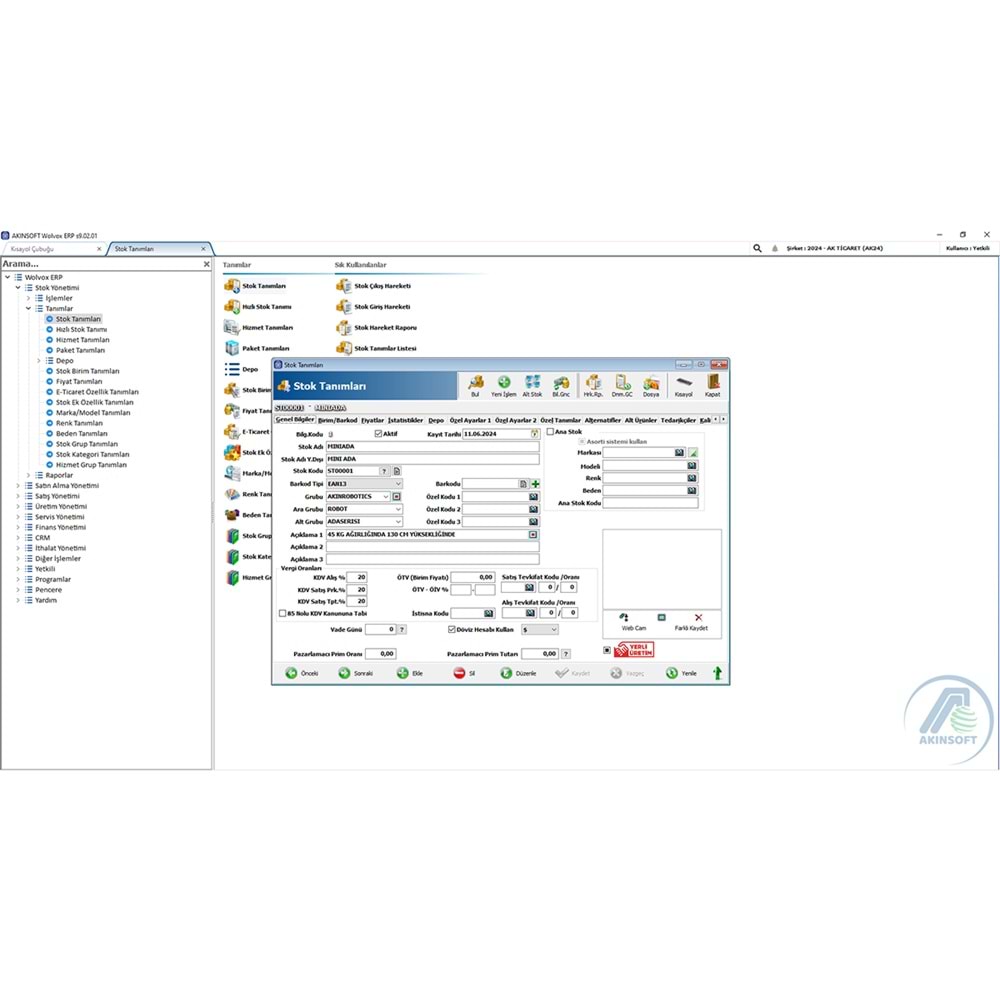
Task: Open the Fiyatlar tab
Action: tap(372, 421)
